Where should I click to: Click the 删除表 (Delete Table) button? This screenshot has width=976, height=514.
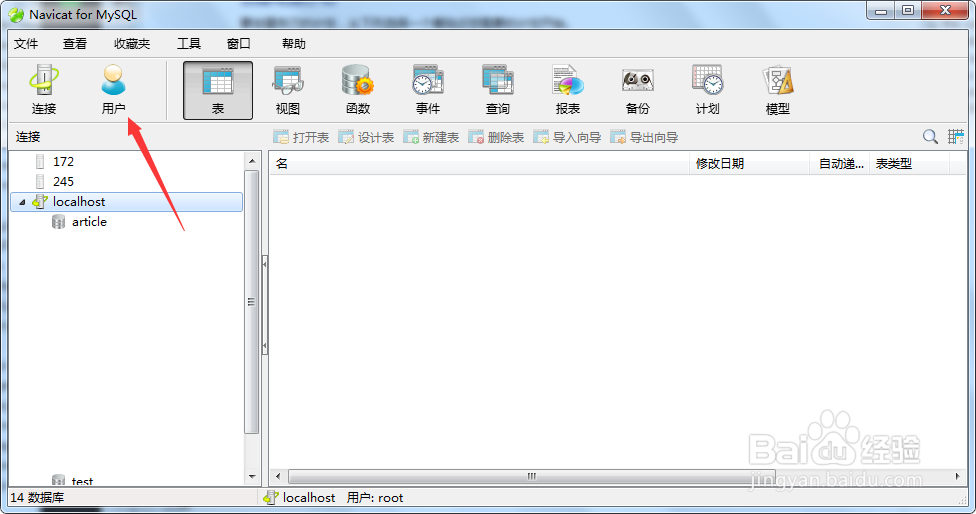coord(496,138)
